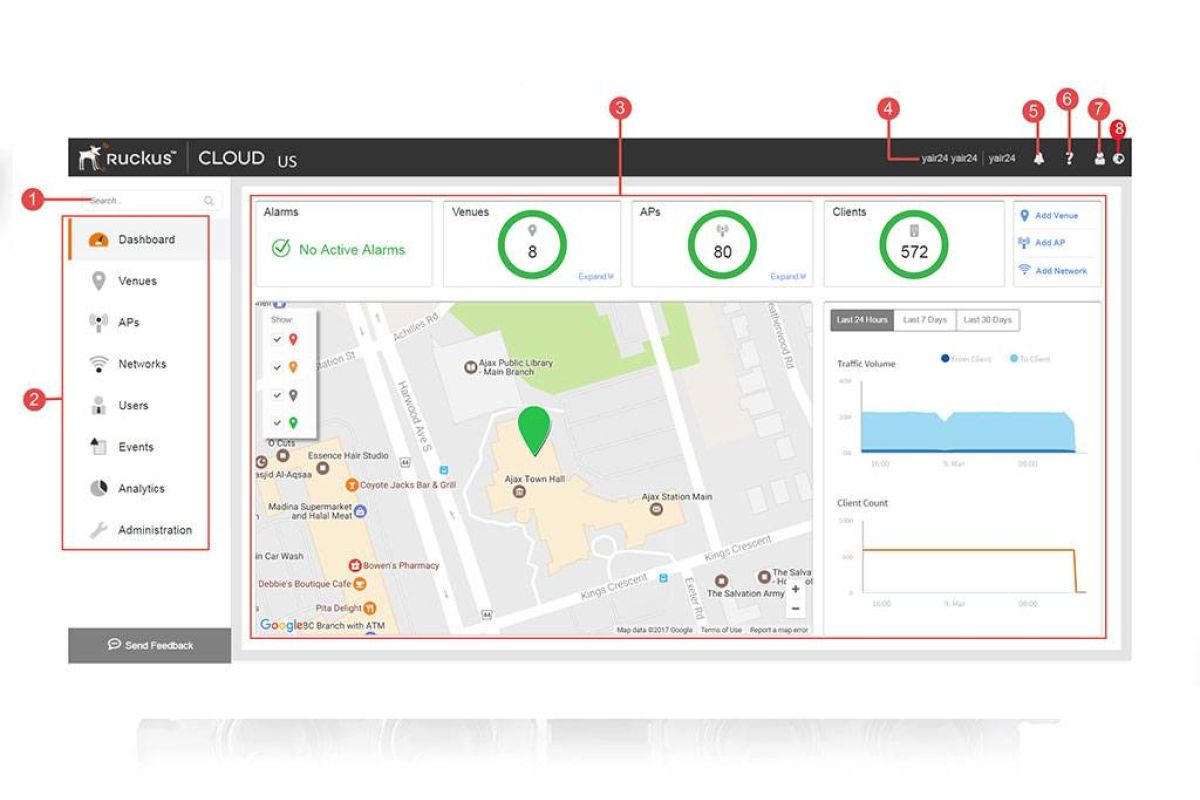Open APs via its antenna icon
The image size is (1200, 800).
98,323
